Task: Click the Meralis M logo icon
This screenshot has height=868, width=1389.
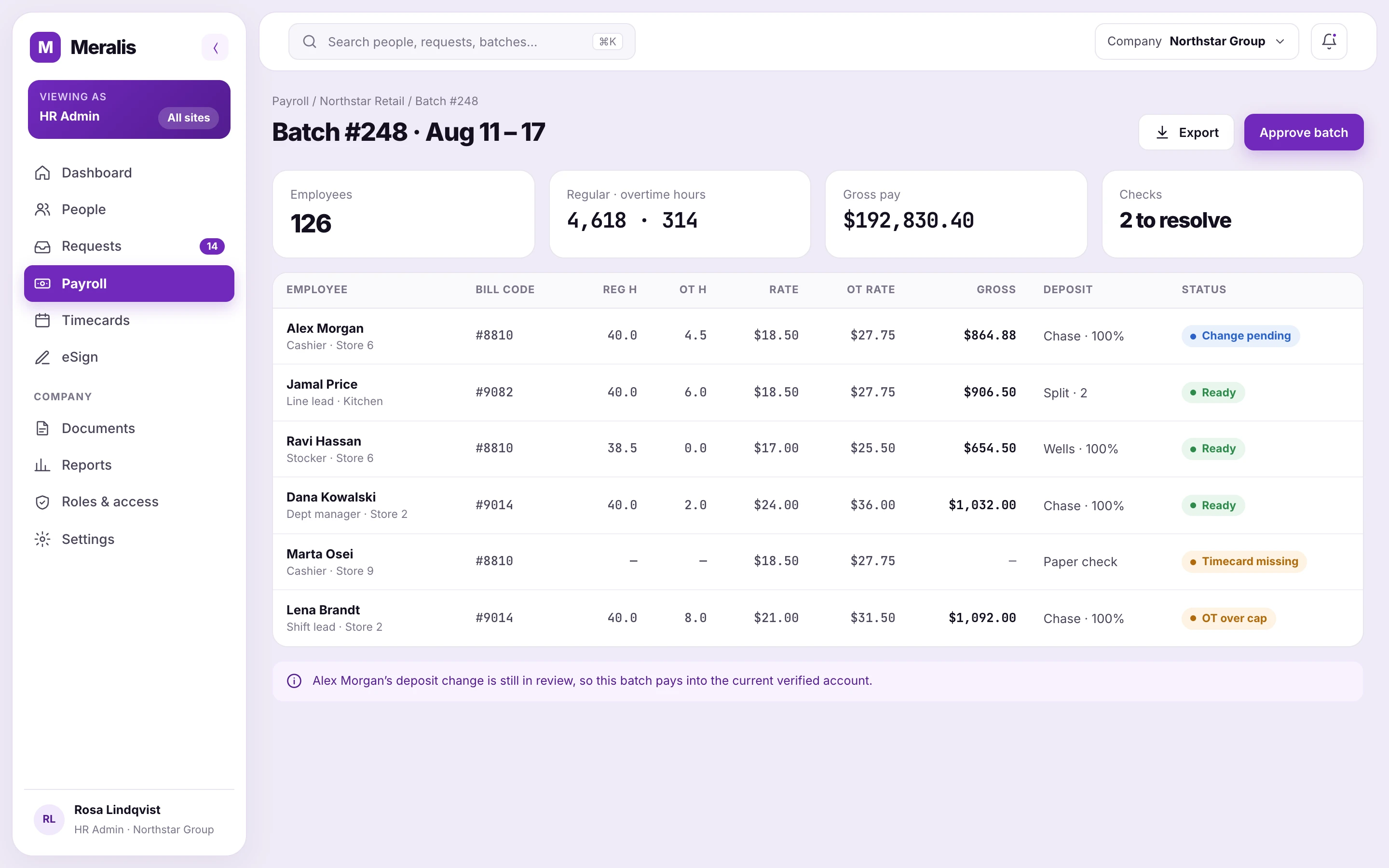Action: coord(45,47)
